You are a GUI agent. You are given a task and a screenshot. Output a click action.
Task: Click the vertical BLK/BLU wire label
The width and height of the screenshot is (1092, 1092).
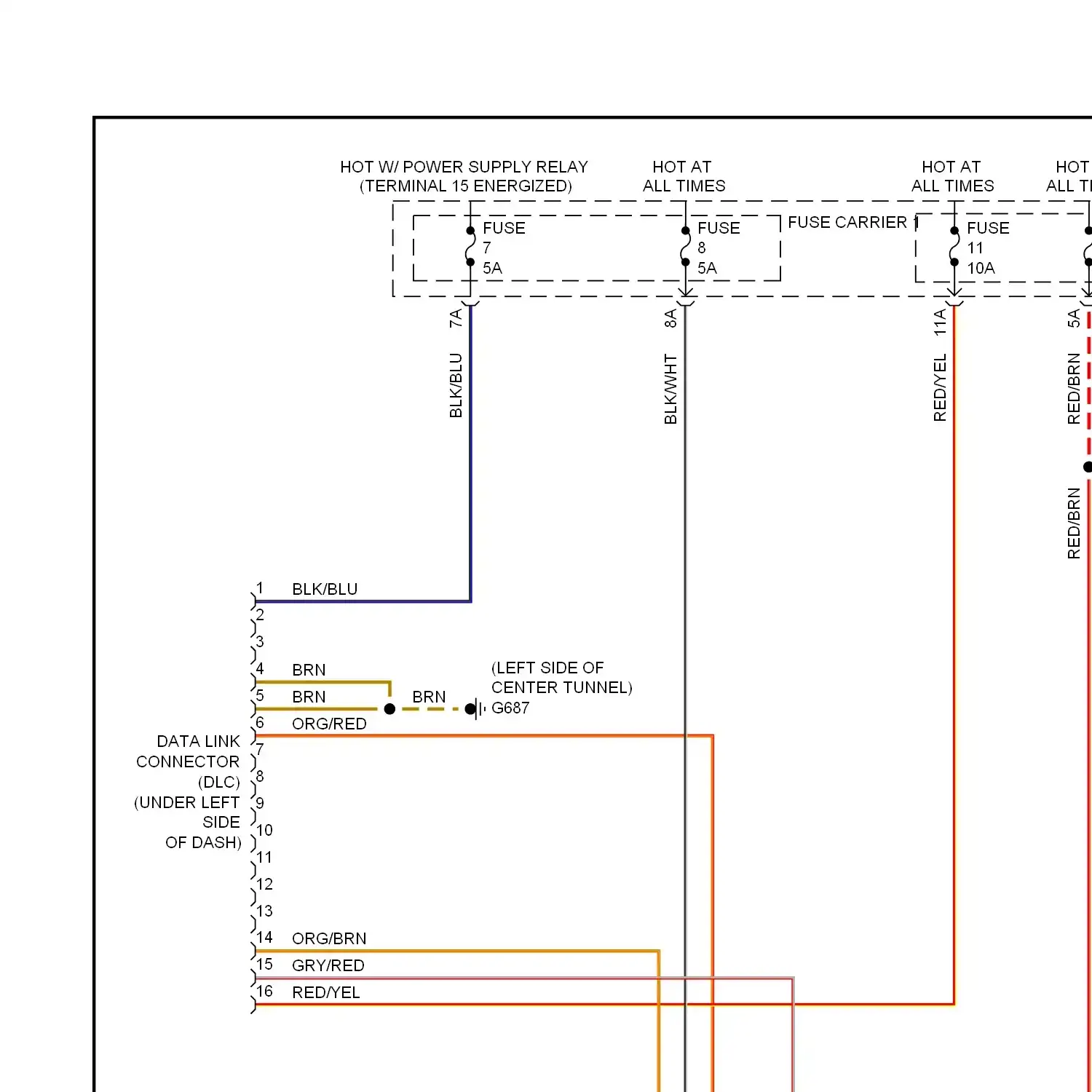[x=456, y=385]
